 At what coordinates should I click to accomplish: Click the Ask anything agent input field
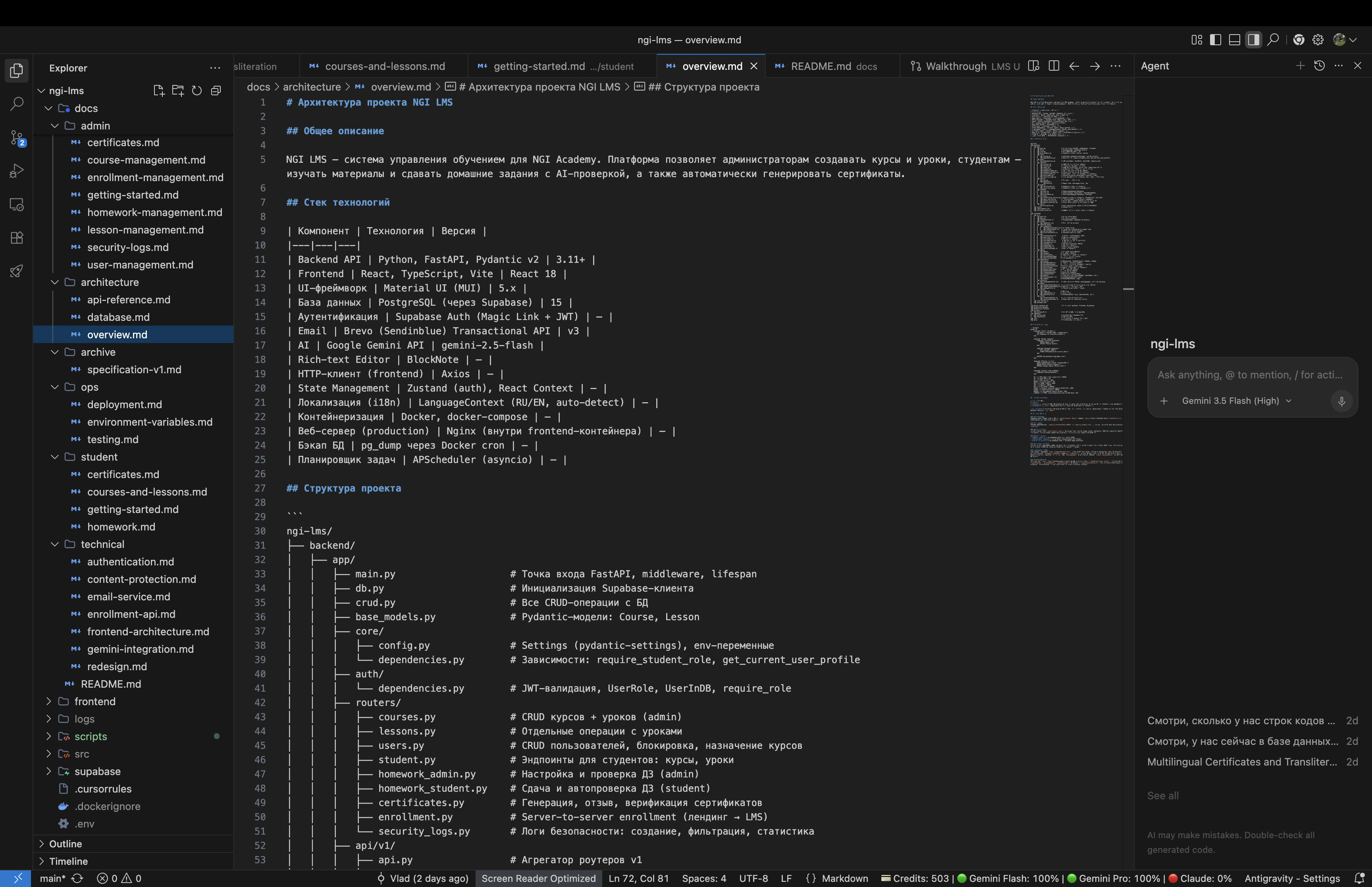[x=1250, y=375]
